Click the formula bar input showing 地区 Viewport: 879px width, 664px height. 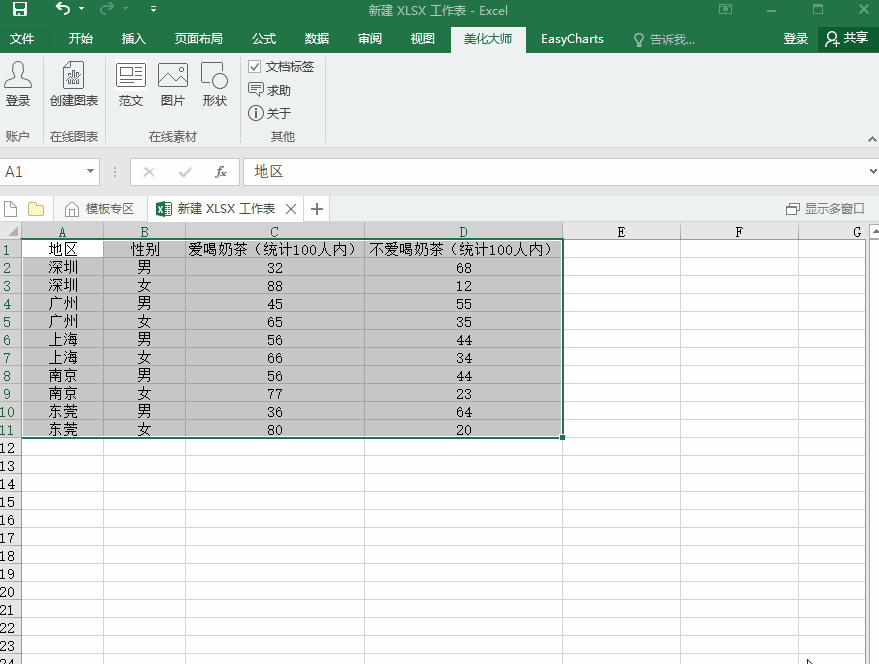tap(550, 172)
